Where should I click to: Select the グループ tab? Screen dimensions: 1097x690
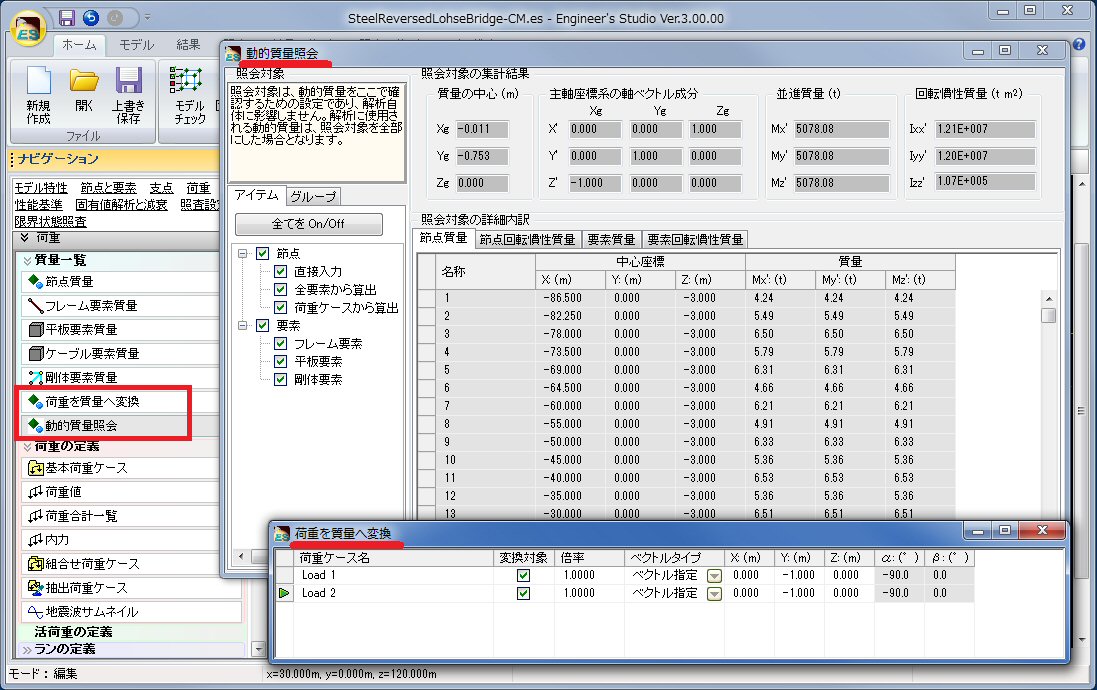(313, 197)
